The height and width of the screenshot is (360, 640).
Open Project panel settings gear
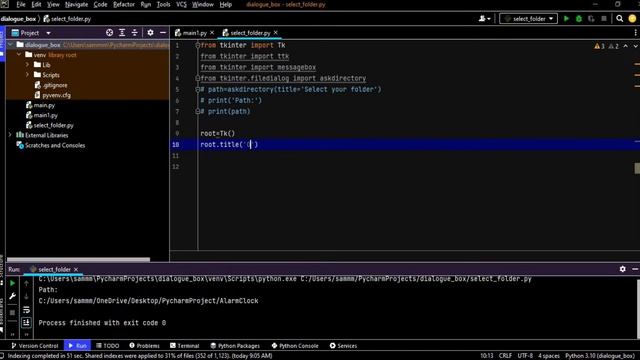click(x=150, y=33)
